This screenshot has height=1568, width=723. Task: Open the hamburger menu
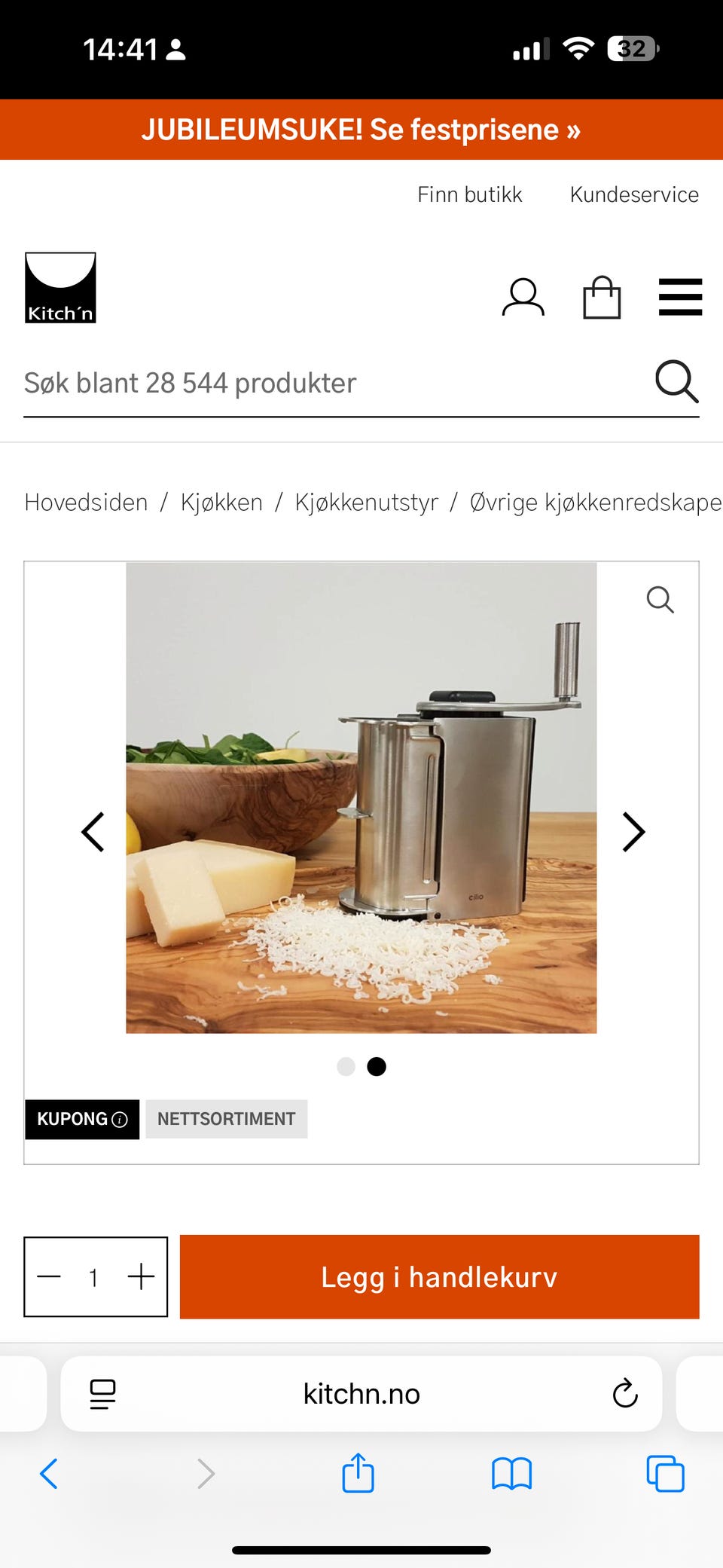pos(680,297)
